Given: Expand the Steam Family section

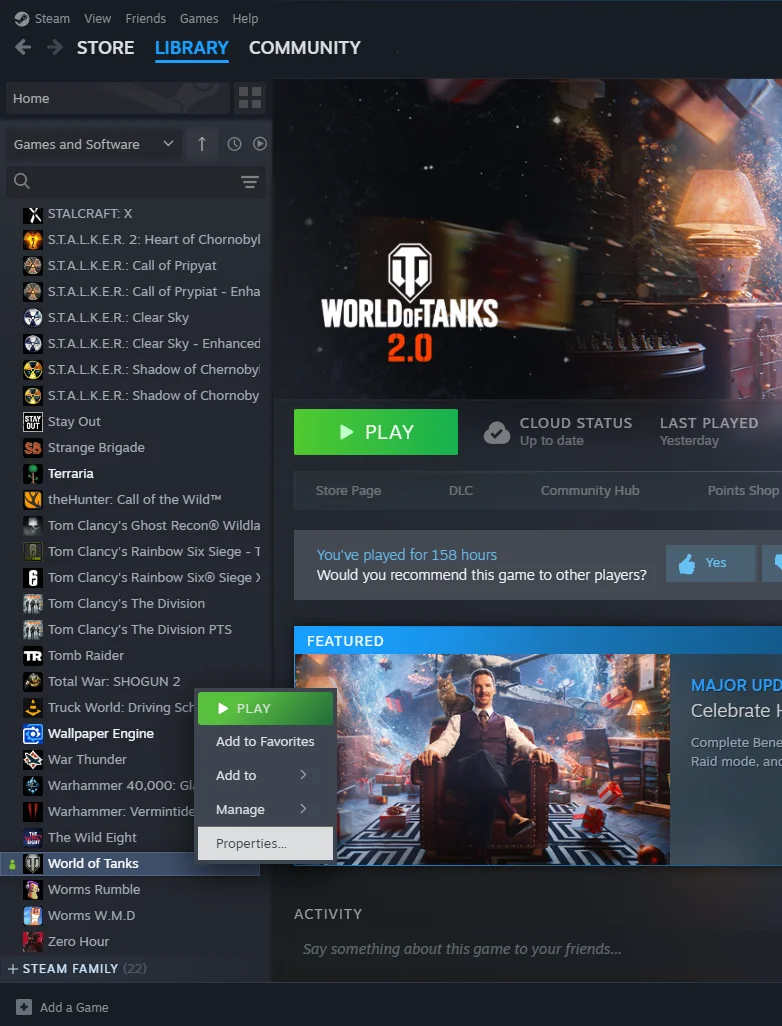Looking at the screenshot, I should pyautogui.click(x=13, y=969).
